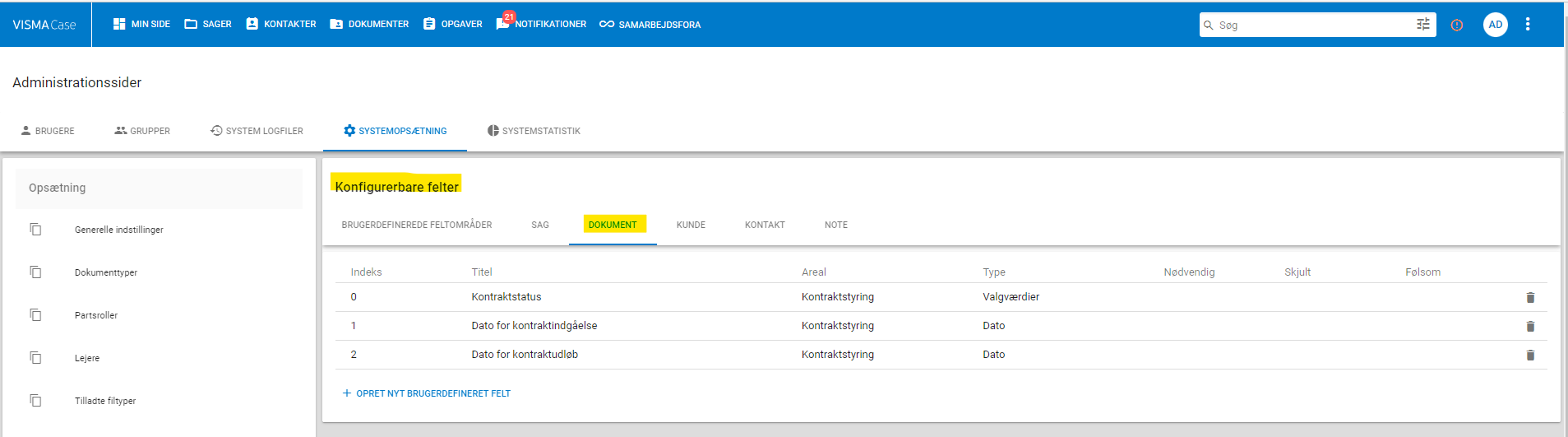Click icon beside Dokumenttyper

pyautogui.click(x=35, y=272)
